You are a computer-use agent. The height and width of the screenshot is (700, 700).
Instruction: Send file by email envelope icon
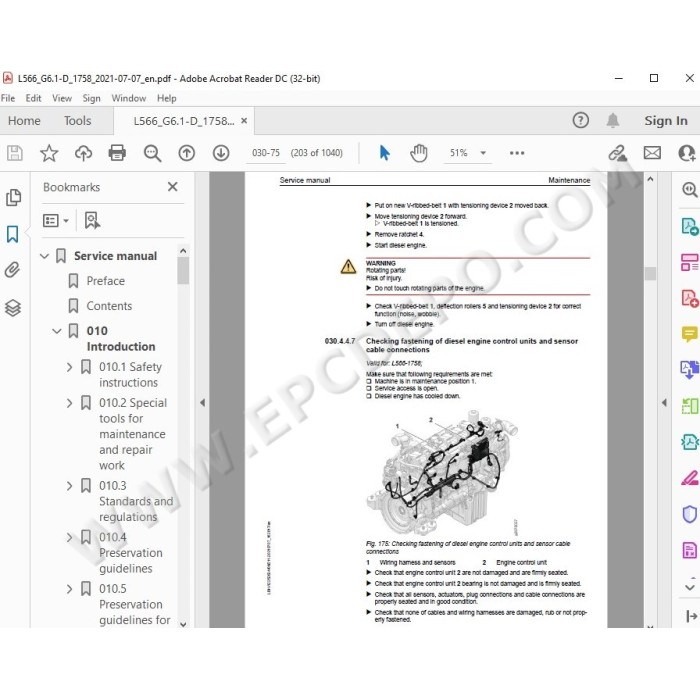coord(652,153)
